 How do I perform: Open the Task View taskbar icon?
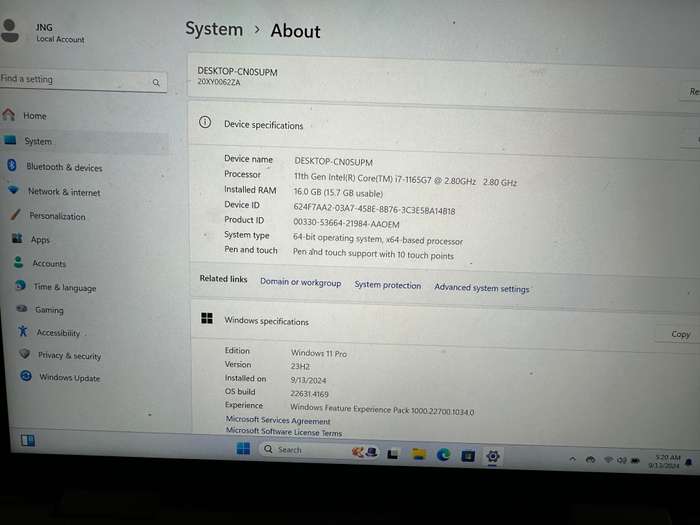coord(393,454)
